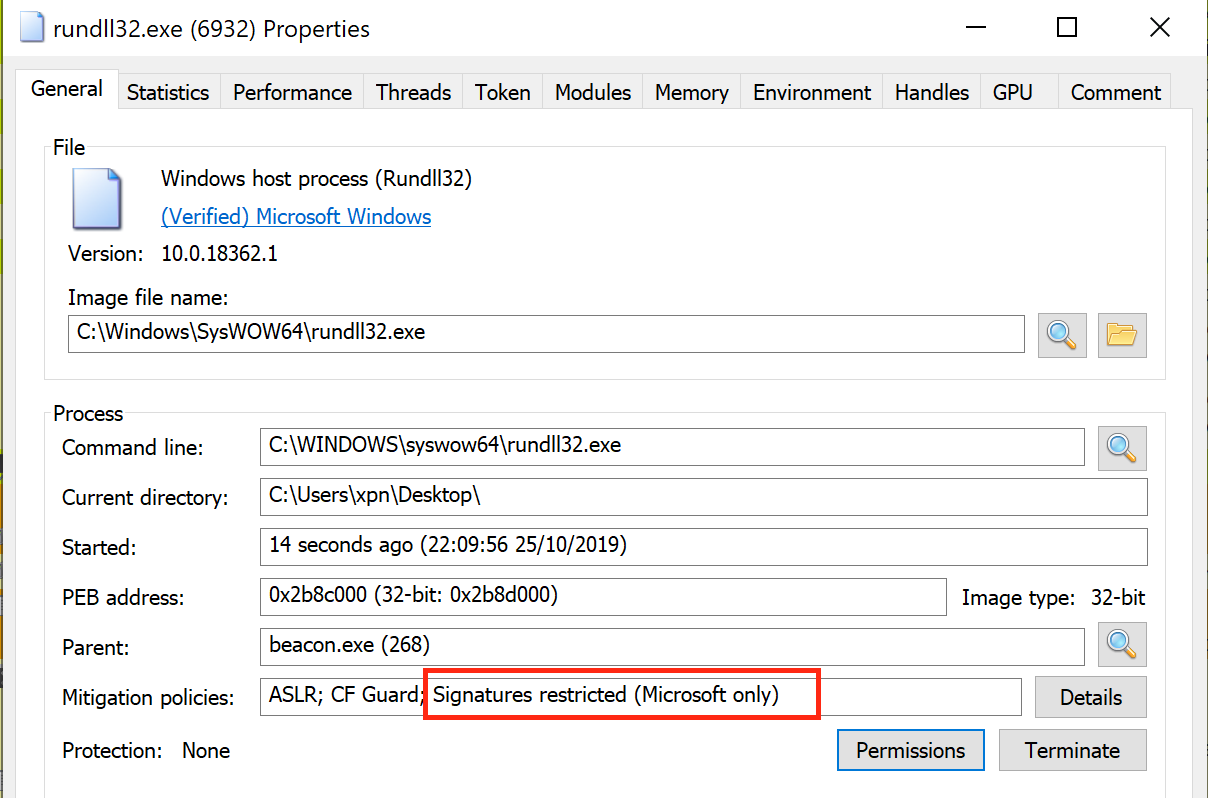This screenshot has height=798, width=1208.
Task: Click the document icon in the title bar
Action: [x=31, y=27]
